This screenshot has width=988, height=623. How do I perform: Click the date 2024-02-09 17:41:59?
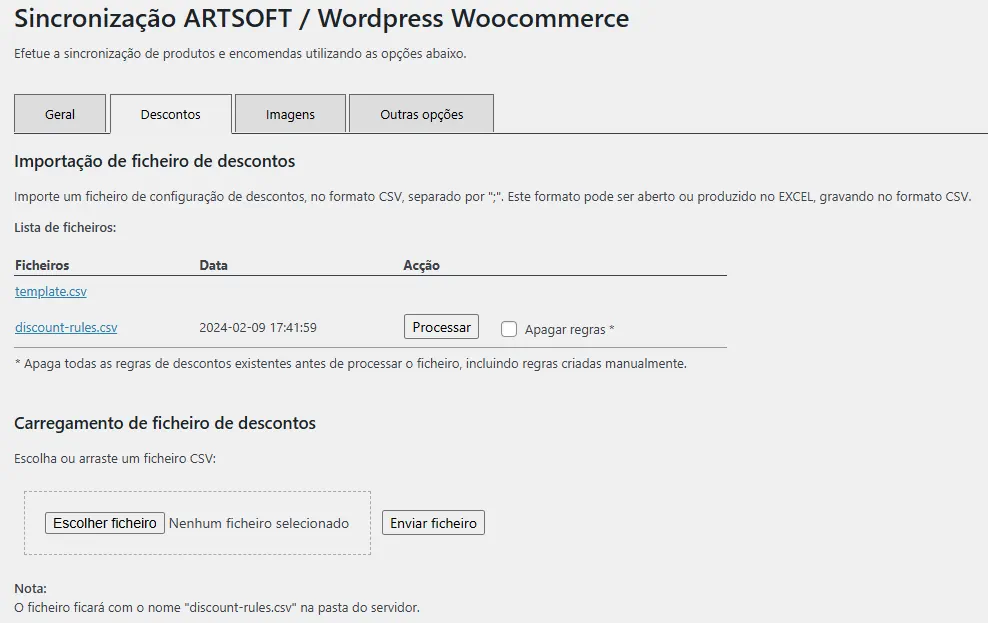pyautogui.click(x=258, y=328)
